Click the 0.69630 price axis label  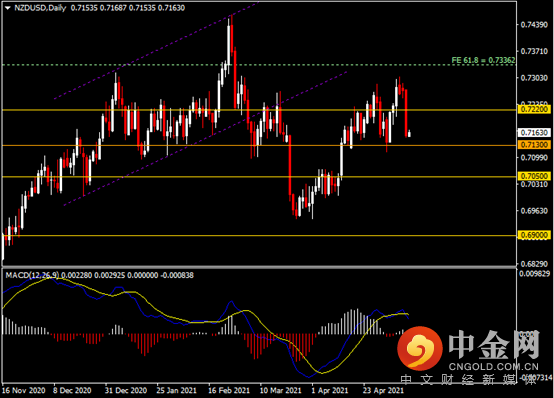click(534, 211)
